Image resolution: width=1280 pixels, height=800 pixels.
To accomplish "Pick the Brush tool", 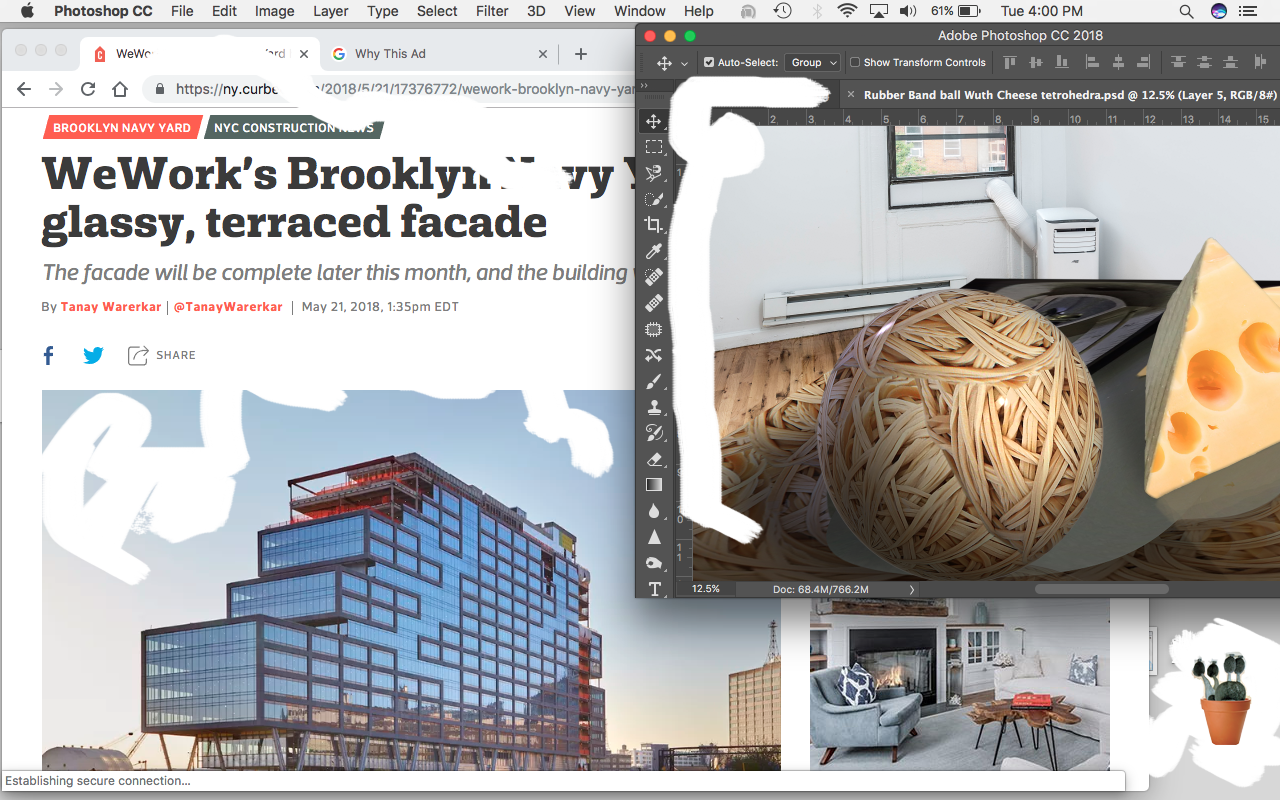I will click(653, 382).
